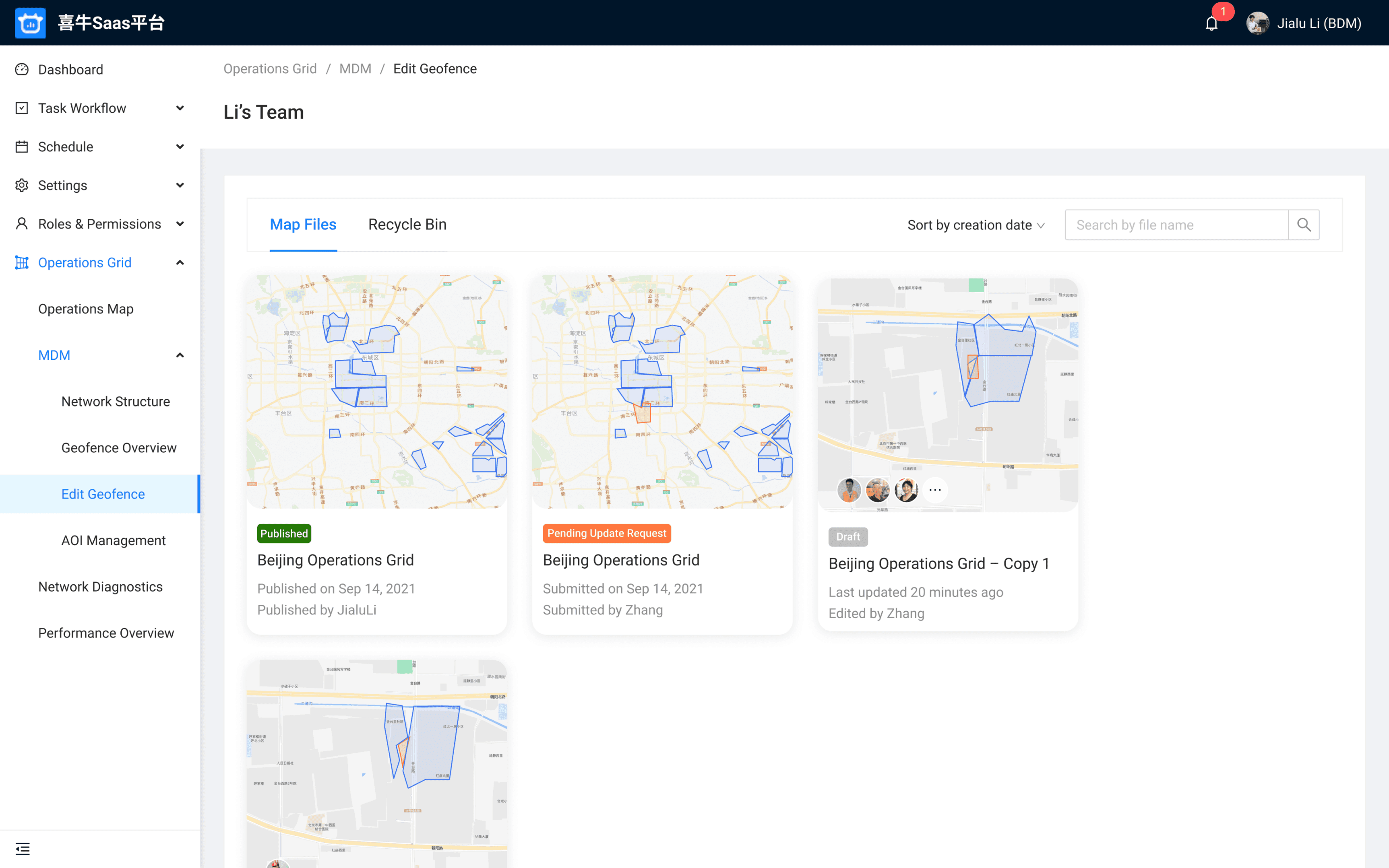
Task: Collapse the MDM section
Action: pyautogui.click(x=180, y=355)
